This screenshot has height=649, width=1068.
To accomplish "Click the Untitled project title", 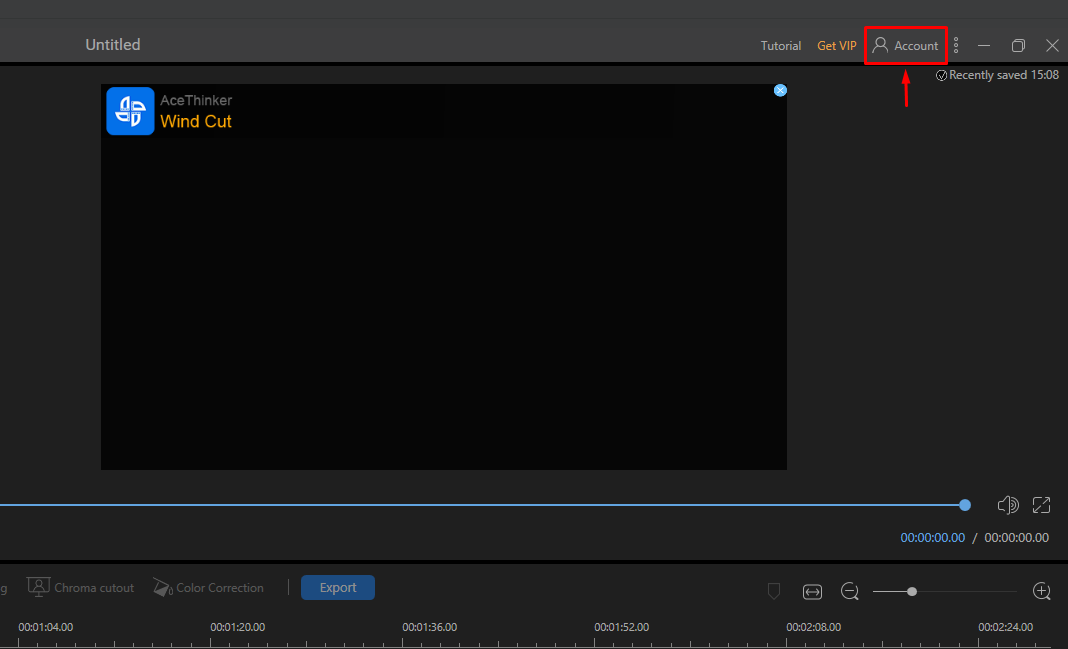I will (x=113, y=45).
